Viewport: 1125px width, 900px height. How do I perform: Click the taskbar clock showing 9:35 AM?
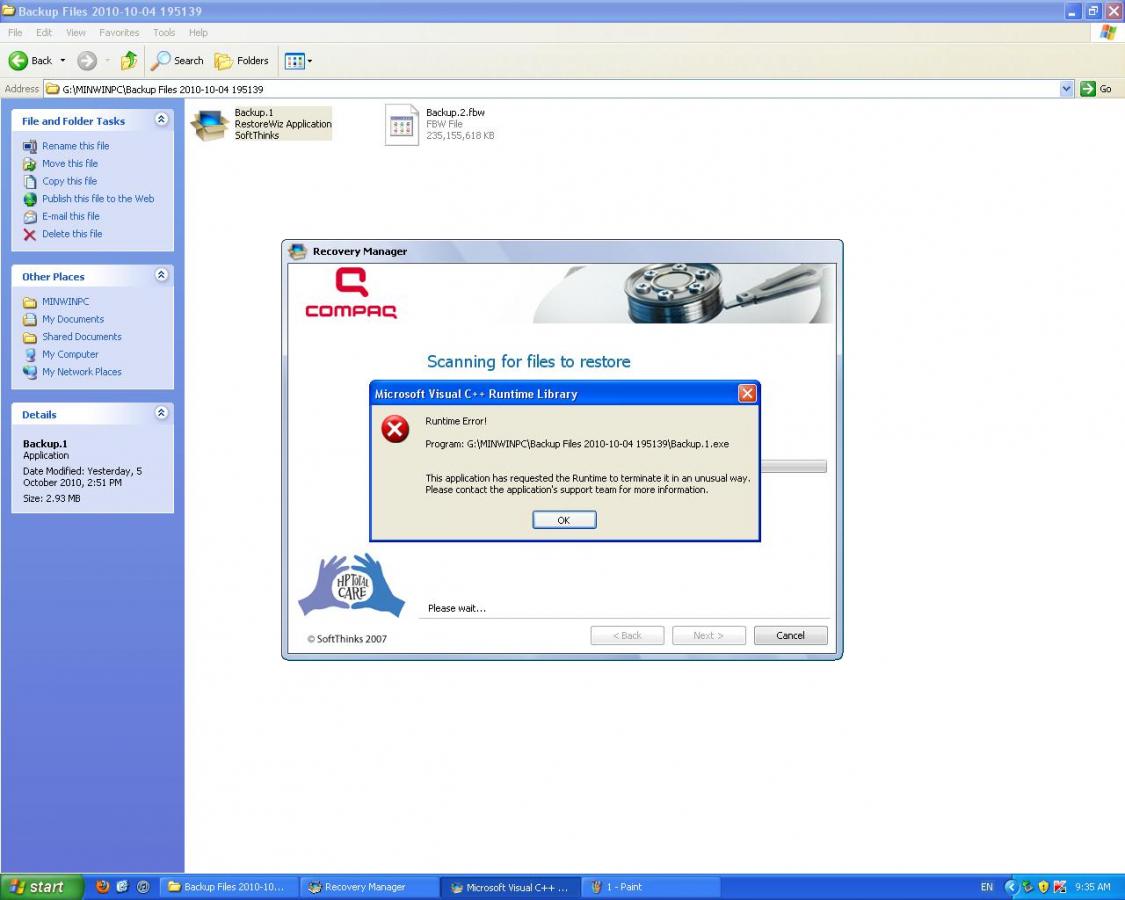(1093, 887)
